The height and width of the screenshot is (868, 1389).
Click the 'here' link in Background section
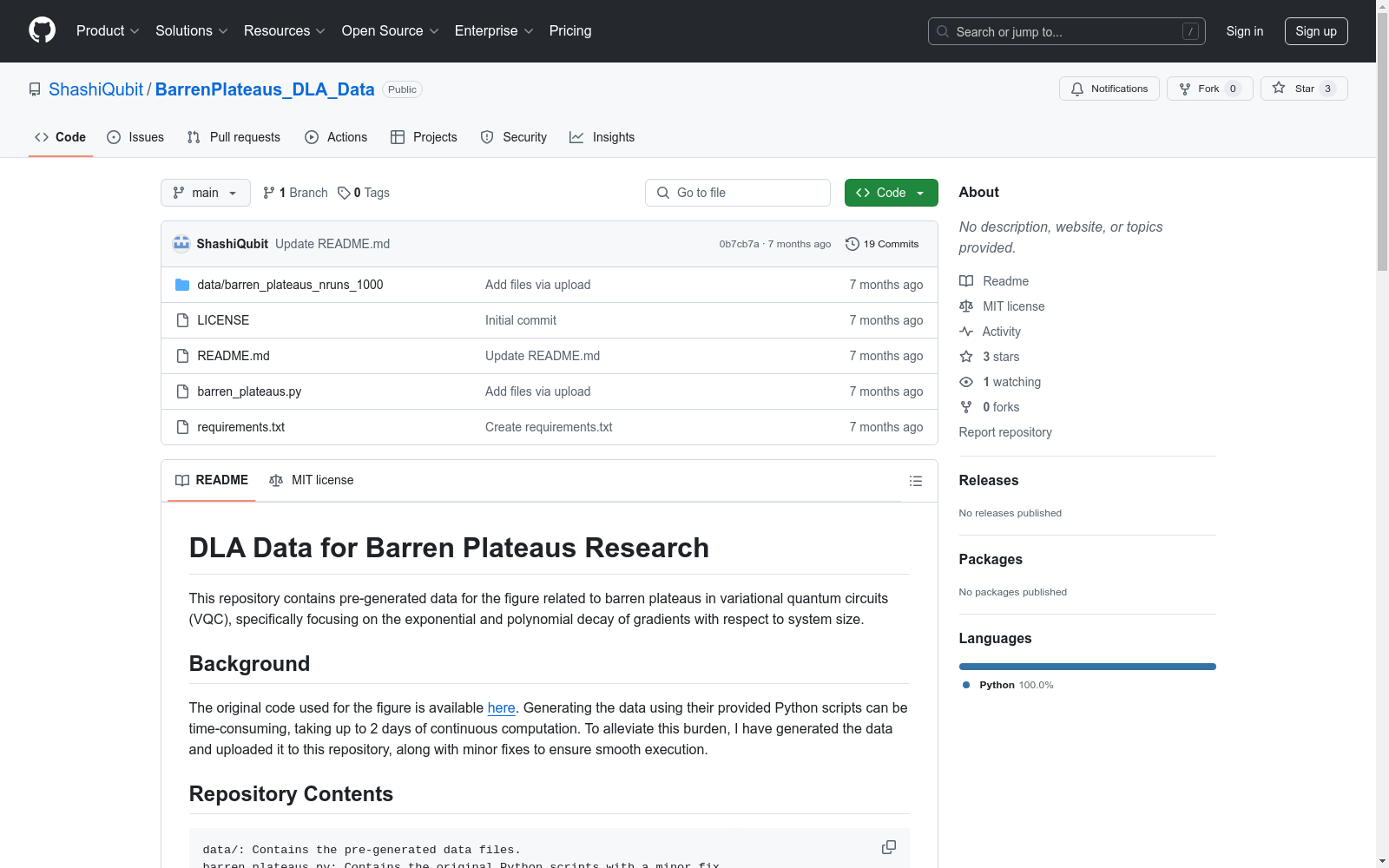coord(502,707)
